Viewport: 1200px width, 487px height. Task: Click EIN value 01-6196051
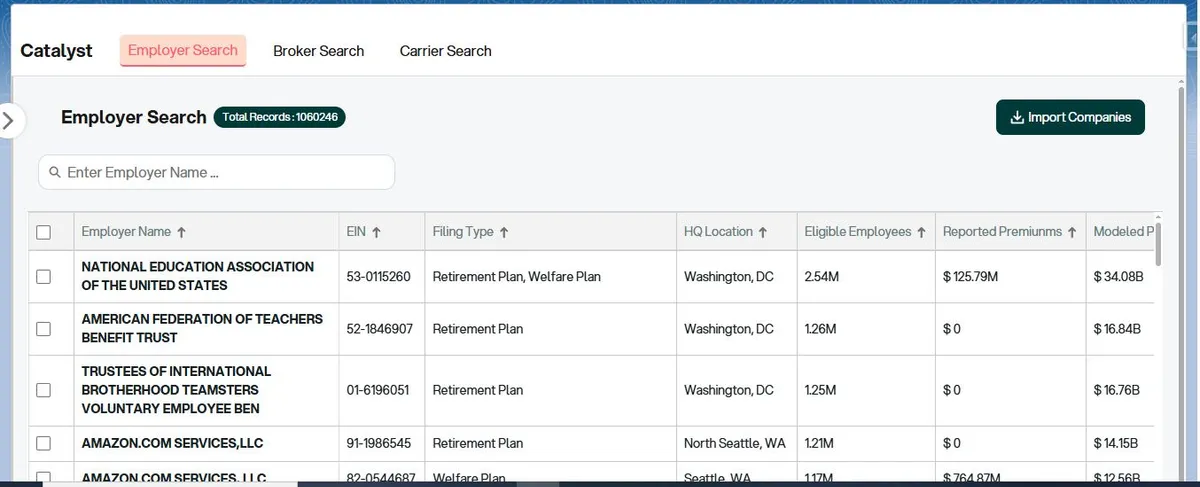click(x=378, y=391)
